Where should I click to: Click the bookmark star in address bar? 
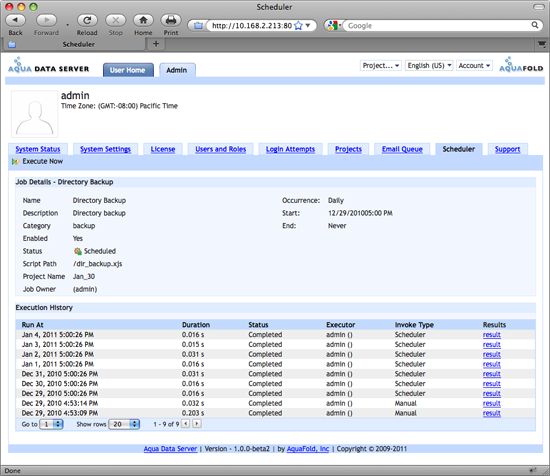coord(298,26)
